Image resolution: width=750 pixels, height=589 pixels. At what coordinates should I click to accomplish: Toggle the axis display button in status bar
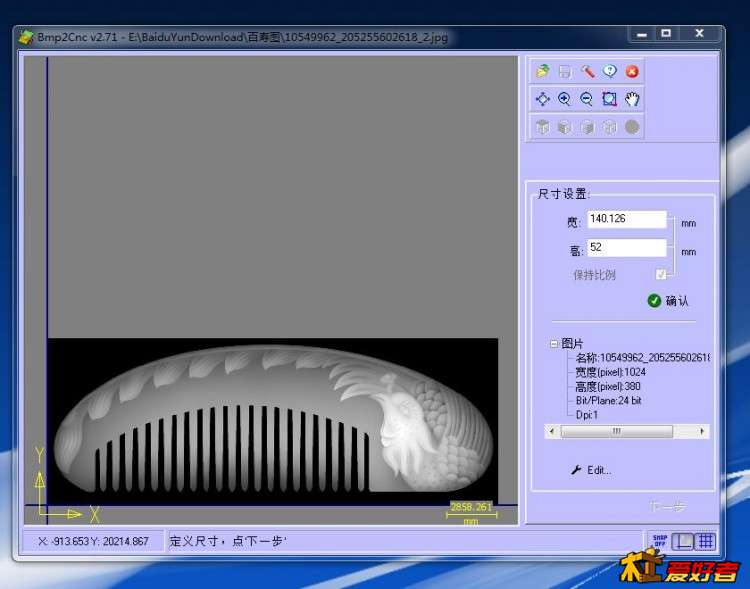click(683, 541)
